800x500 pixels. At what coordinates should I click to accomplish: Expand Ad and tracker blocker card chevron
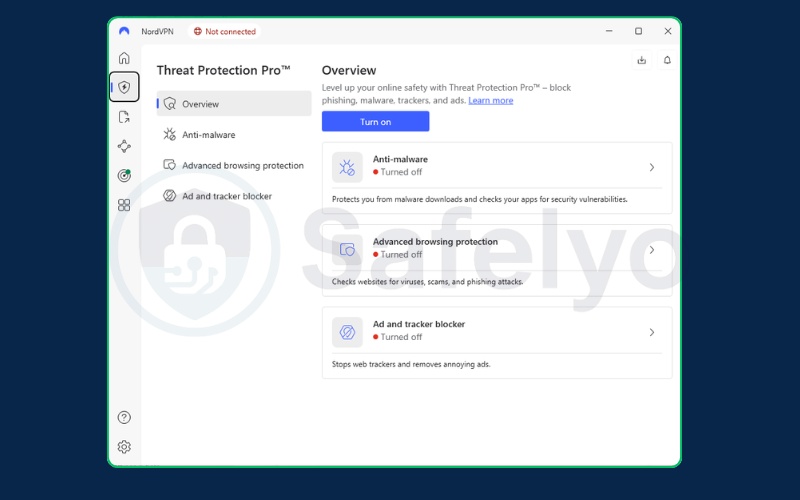coord(652,332)
